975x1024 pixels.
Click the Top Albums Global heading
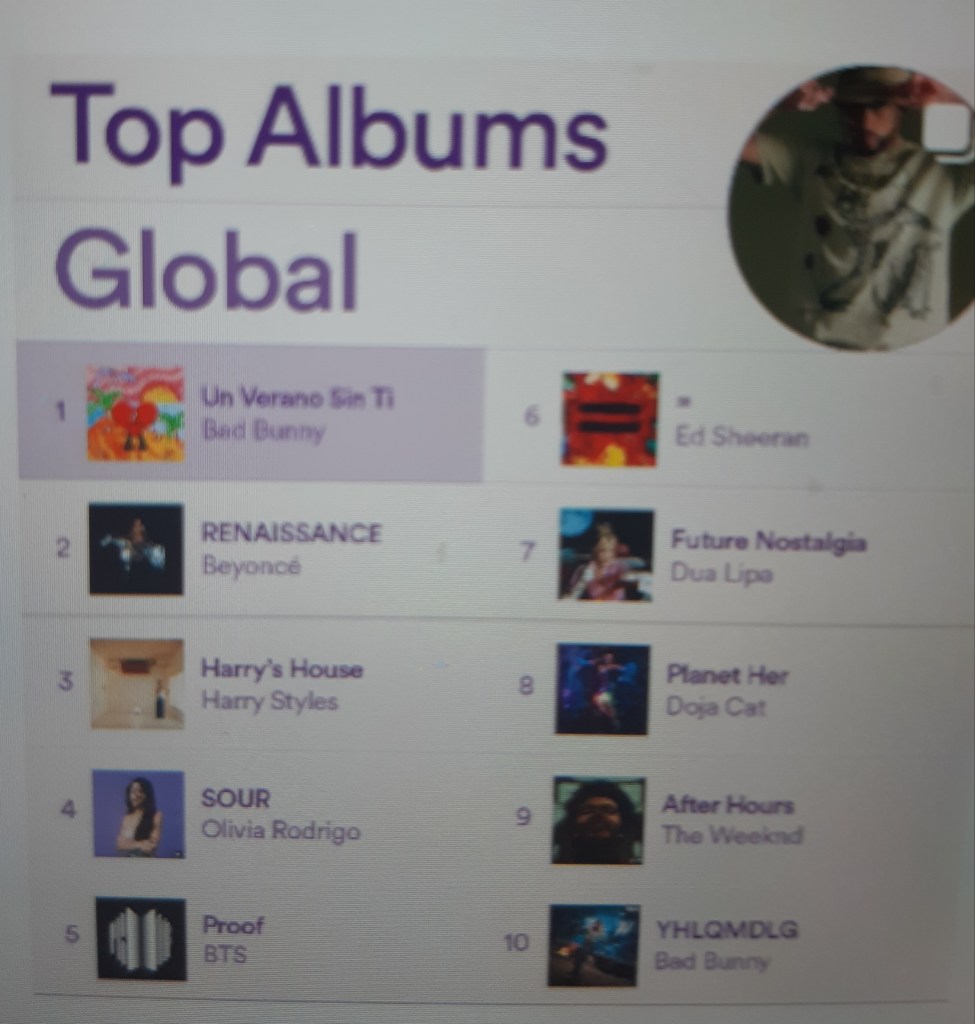[x=330, y=196]
